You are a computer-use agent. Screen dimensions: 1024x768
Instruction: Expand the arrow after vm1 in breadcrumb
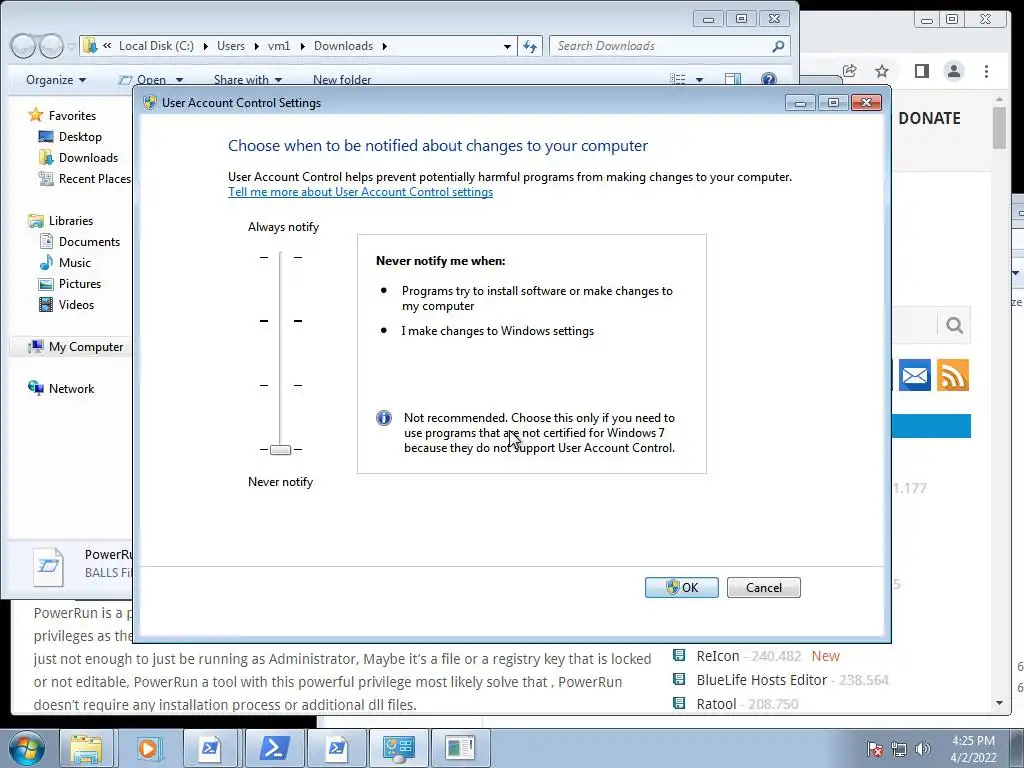(302, 46)
